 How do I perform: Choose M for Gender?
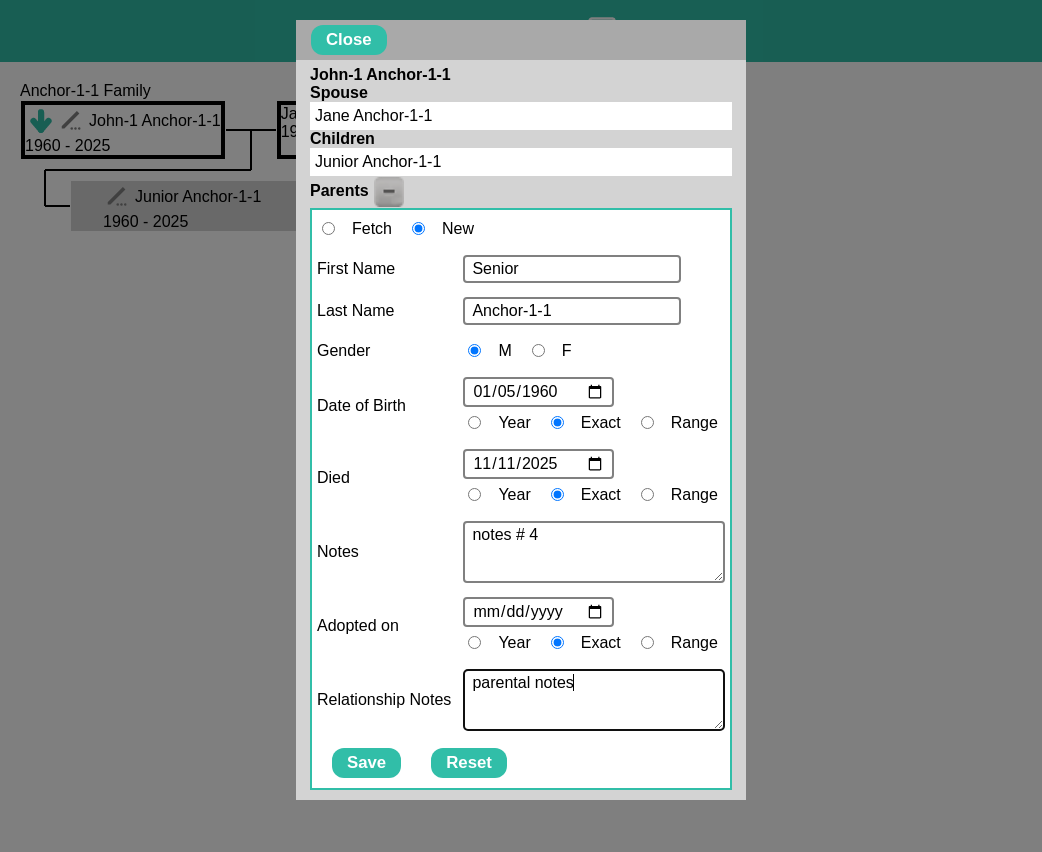[474, 351]
